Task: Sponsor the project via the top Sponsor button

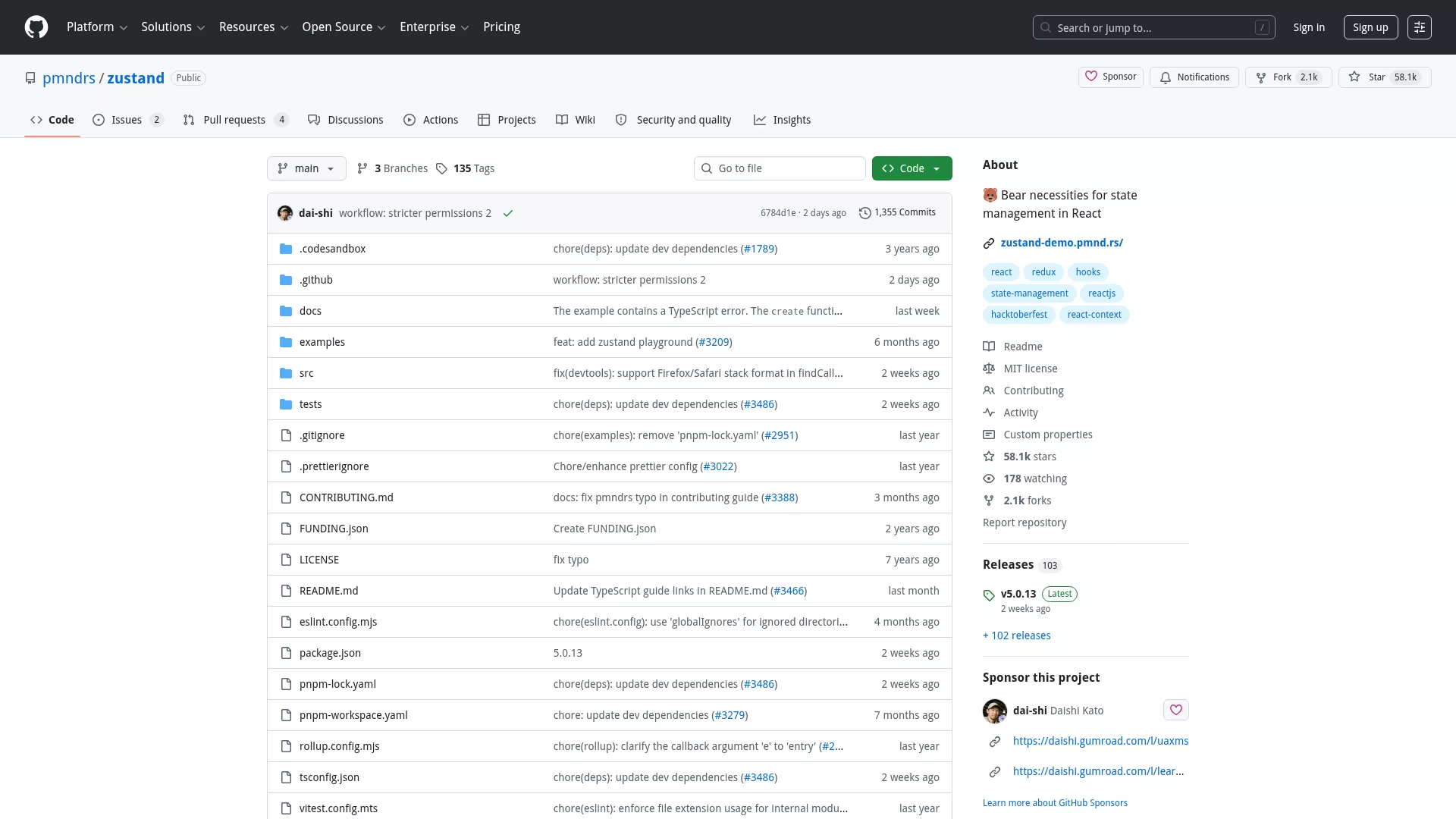Action: [1111, 77]
